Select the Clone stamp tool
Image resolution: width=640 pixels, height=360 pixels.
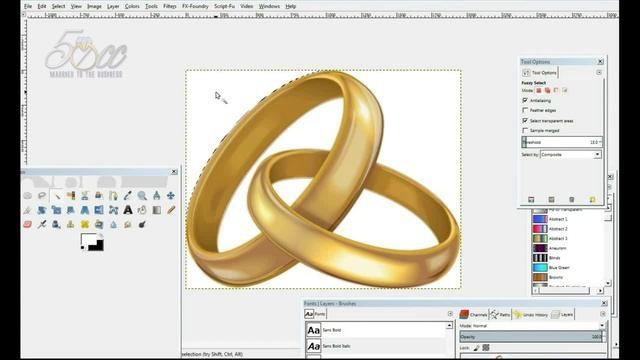click(71, 224)
